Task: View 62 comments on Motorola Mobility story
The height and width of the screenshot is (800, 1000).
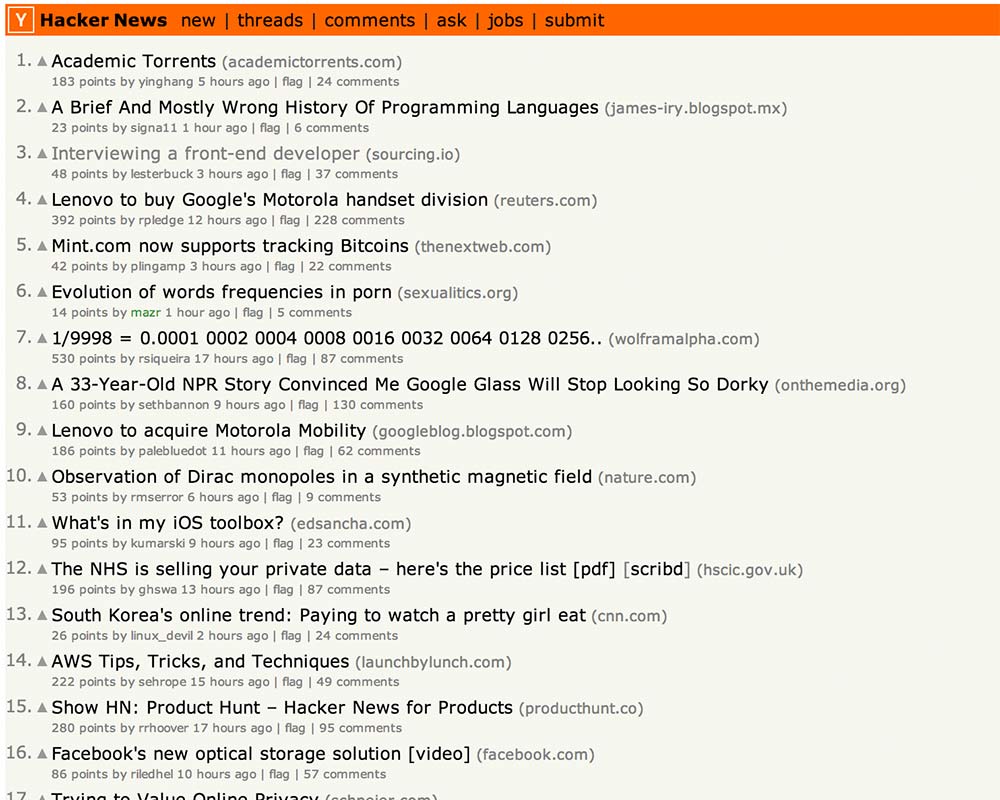Action: click(379, 451)
